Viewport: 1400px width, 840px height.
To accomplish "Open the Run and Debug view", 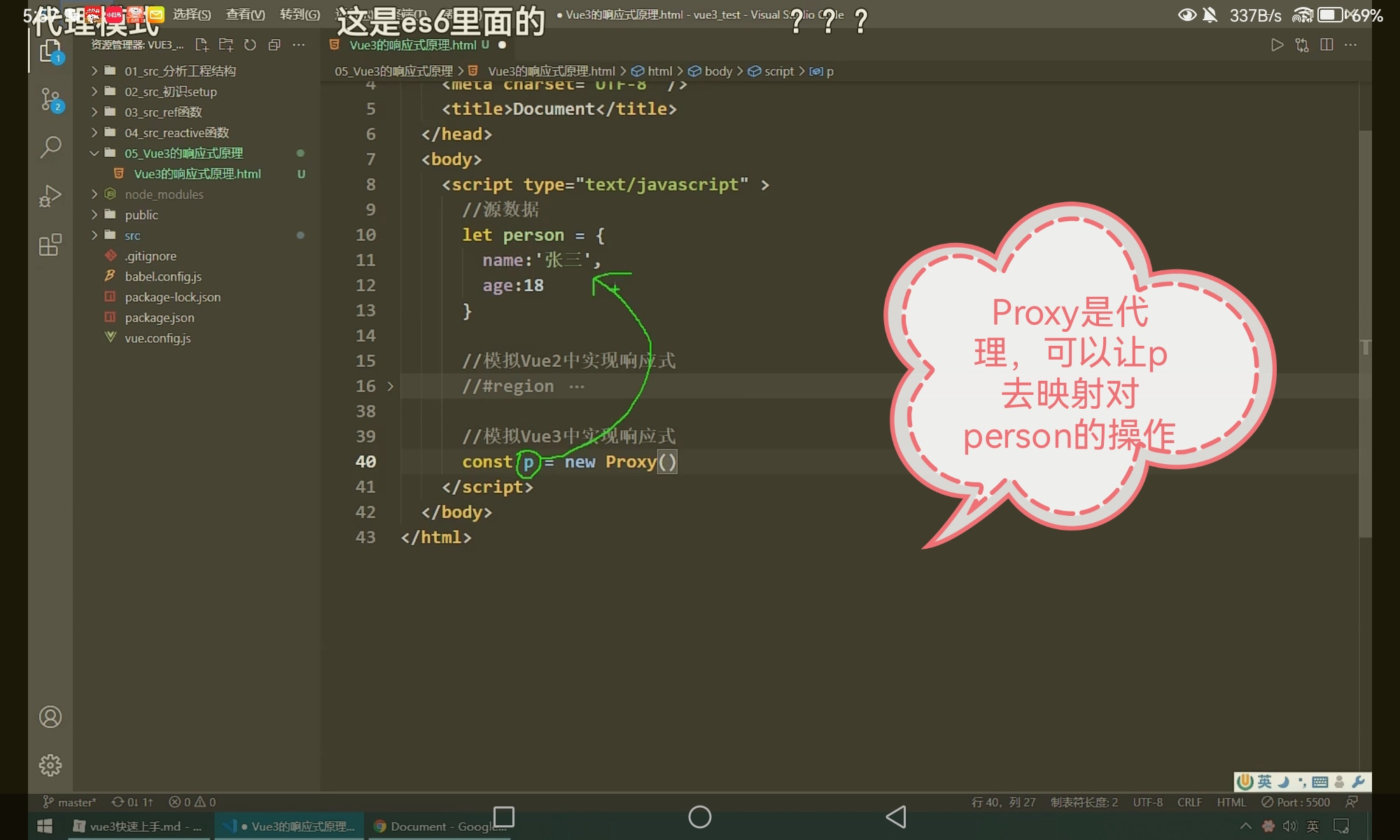I will 50,196.
